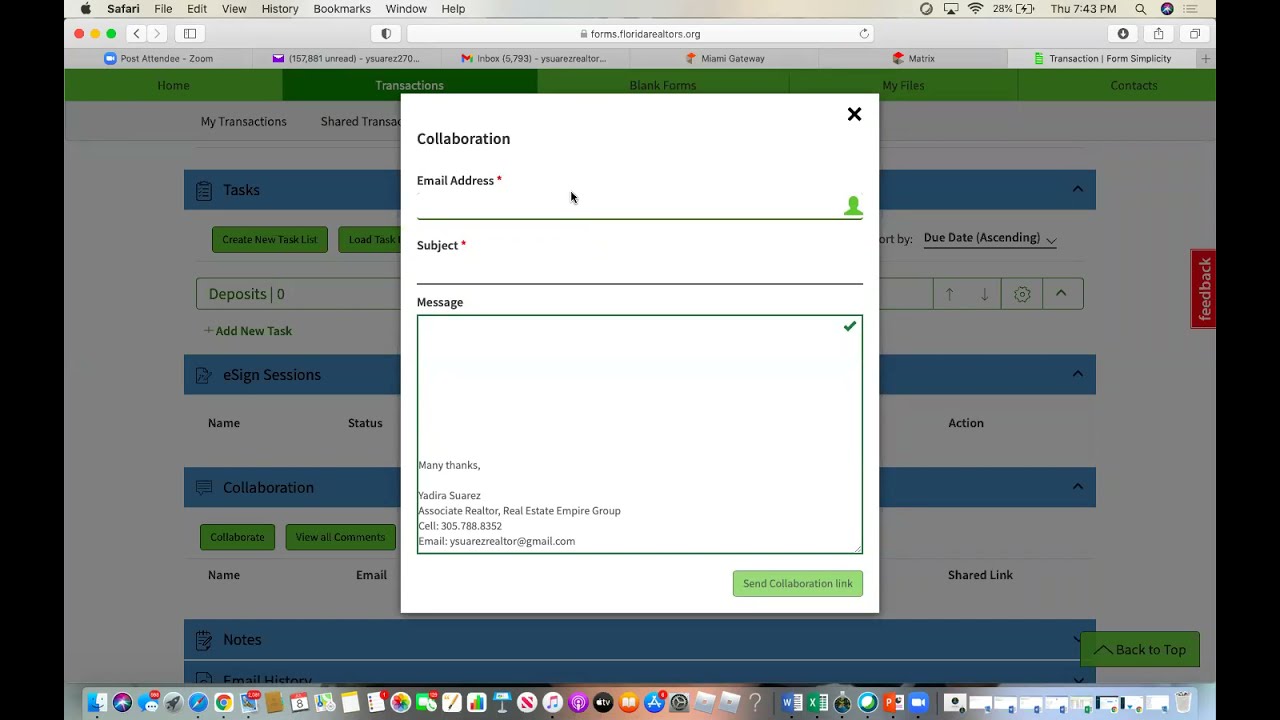Viewport: 1280px width, 720px height.
Task: Create a new task list
Action: (269, 239)
